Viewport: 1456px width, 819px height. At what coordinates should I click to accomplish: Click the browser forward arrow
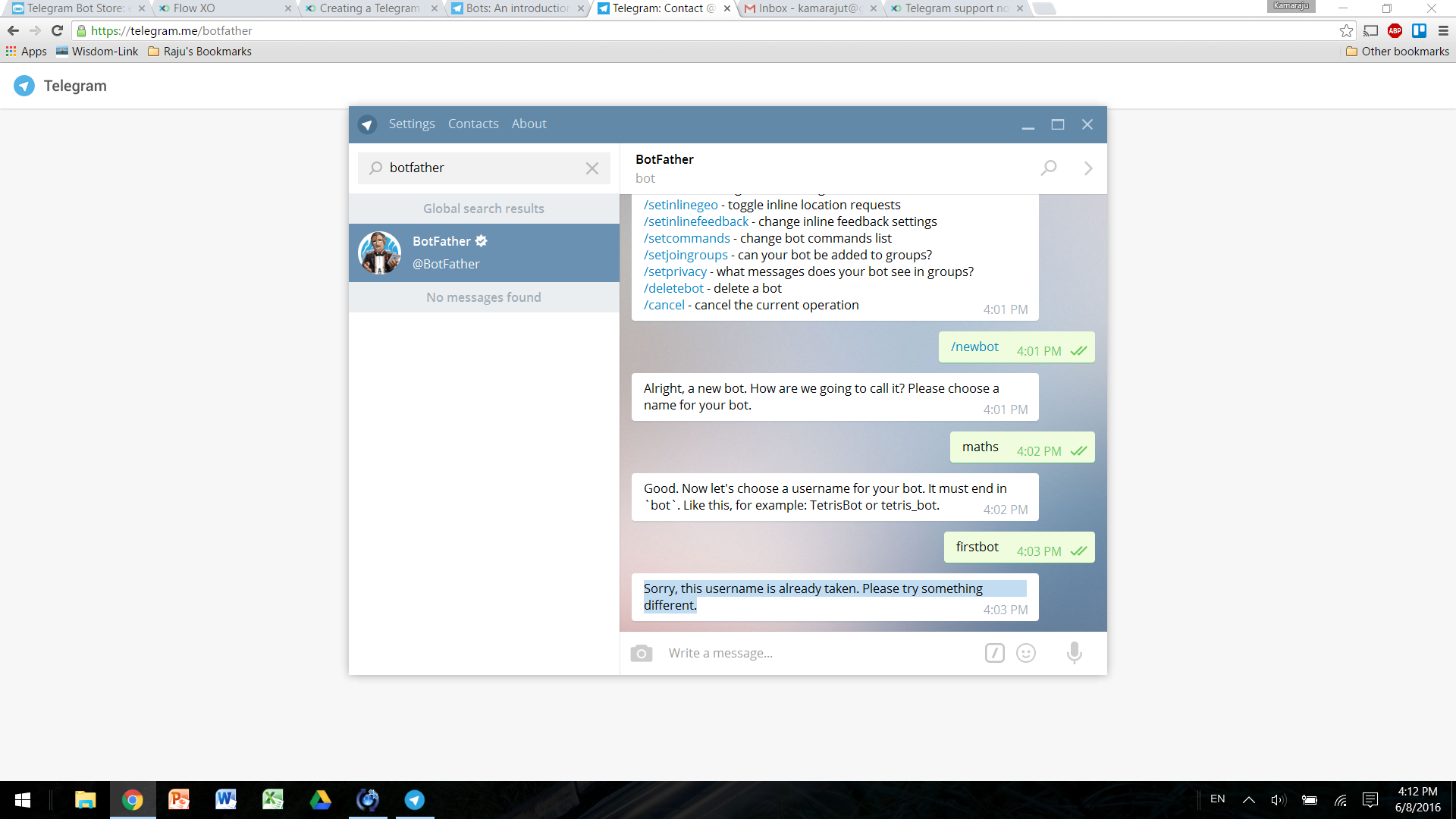point(35,30)
